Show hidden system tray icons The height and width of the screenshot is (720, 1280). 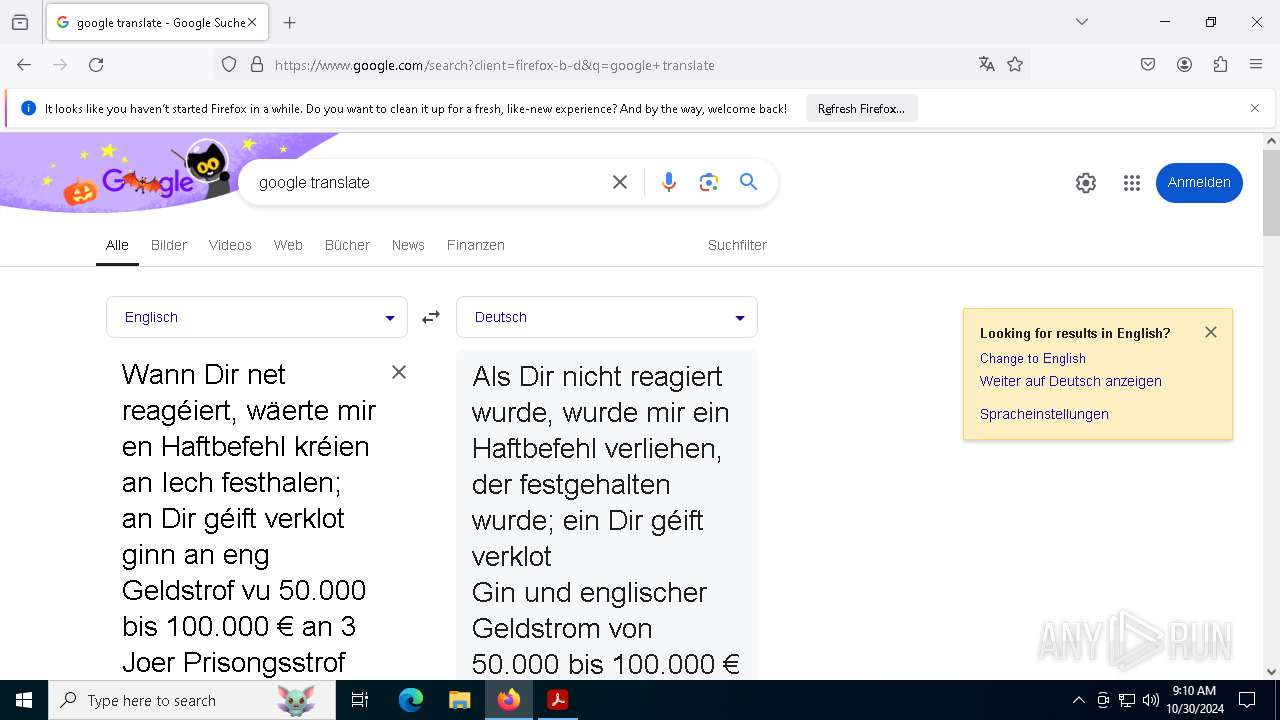click(1078, 700)
